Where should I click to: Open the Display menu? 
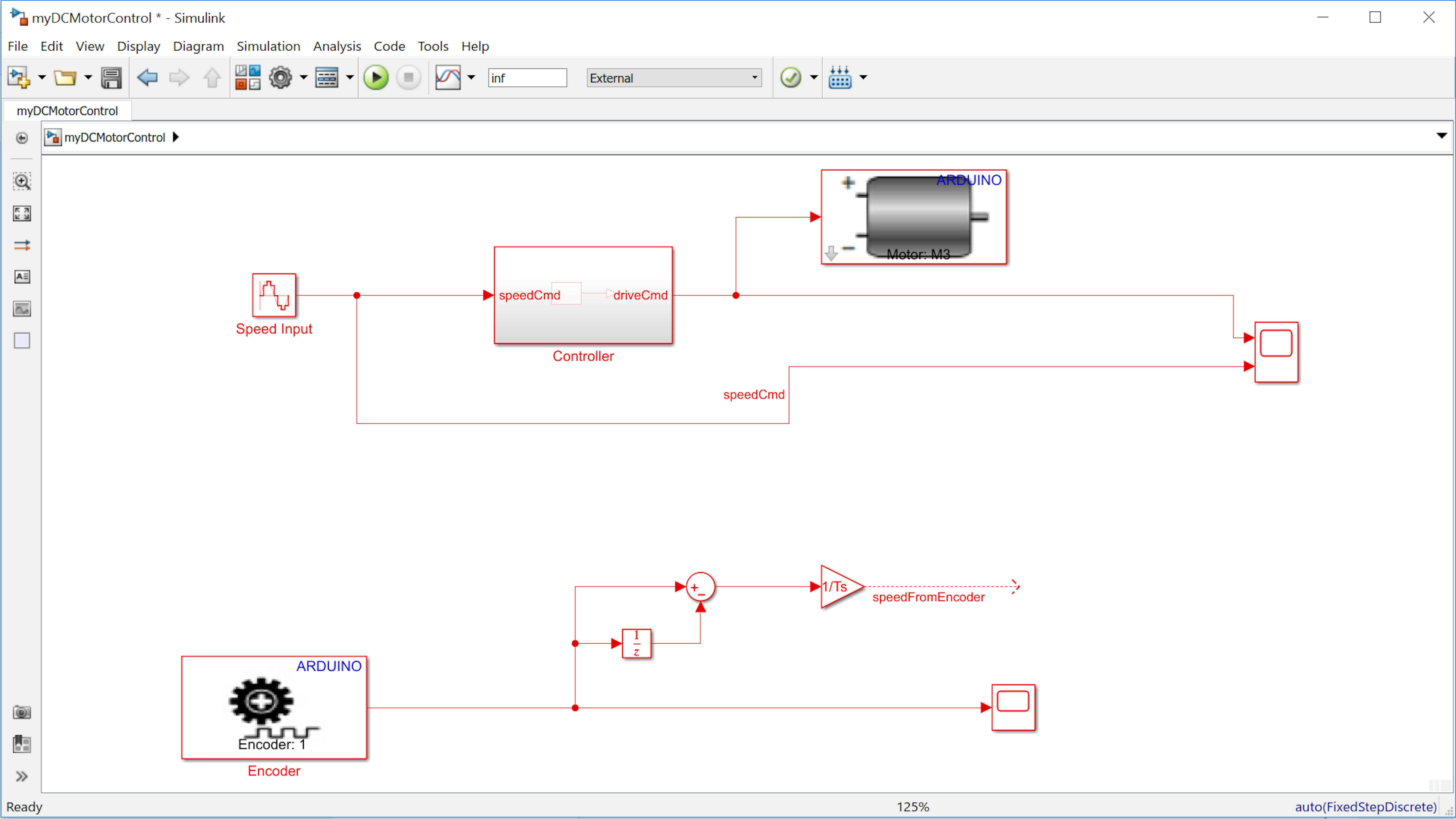click(x=139, y=46)
